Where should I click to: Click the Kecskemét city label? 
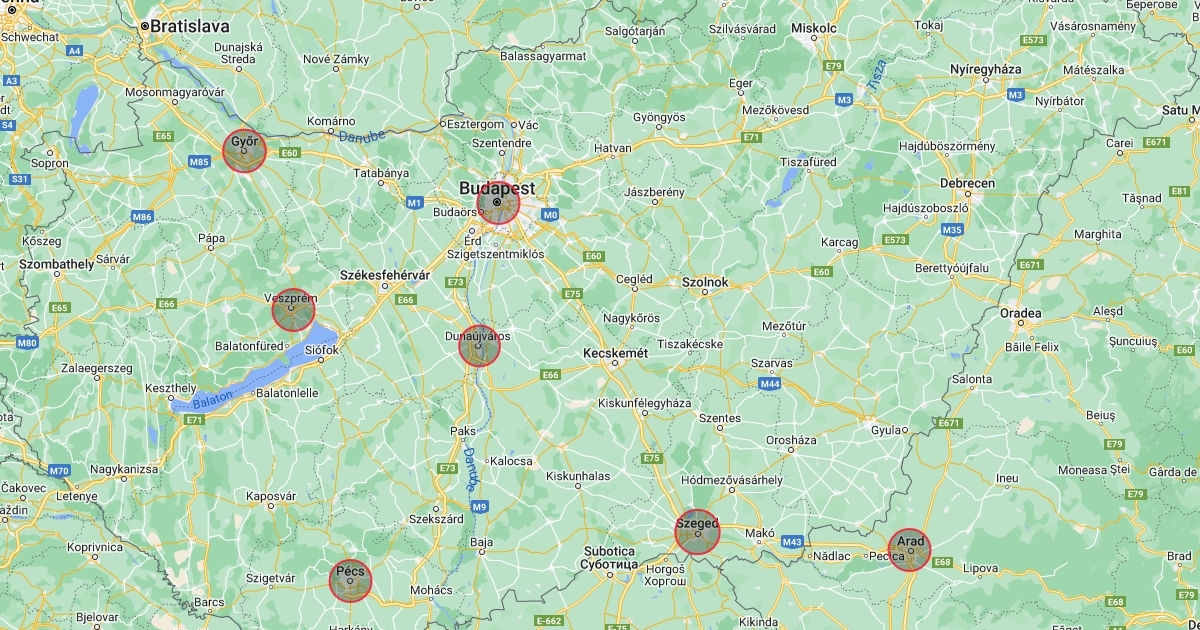coord(616,354)
